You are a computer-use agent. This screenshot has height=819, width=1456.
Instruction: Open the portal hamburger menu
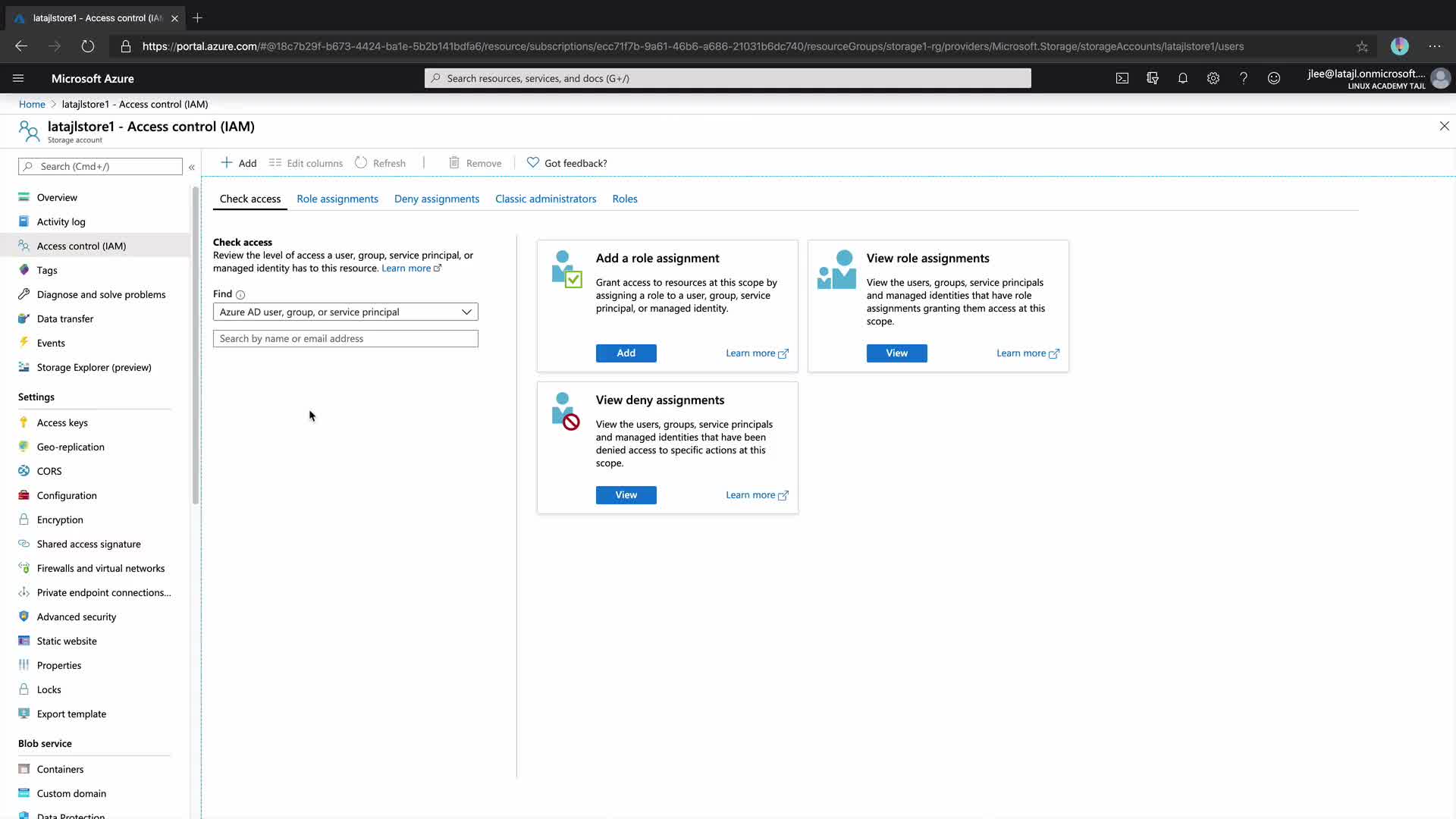click(x=18, y=78)
